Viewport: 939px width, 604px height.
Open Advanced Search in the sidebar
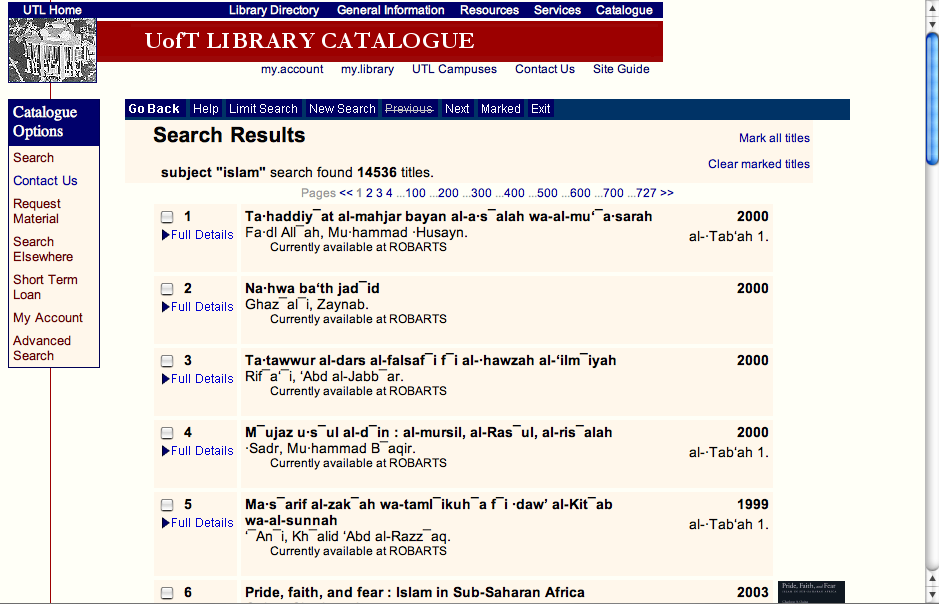[x=42, y=348]
